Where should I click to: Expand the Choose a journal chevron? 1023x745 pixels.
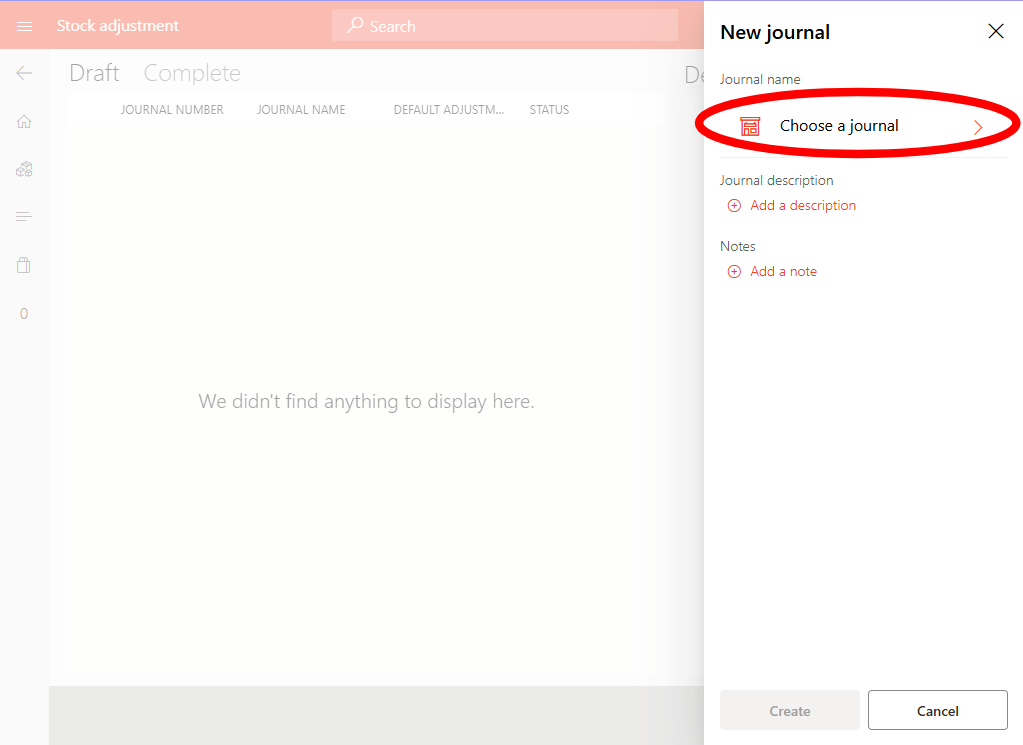(978, 127)
